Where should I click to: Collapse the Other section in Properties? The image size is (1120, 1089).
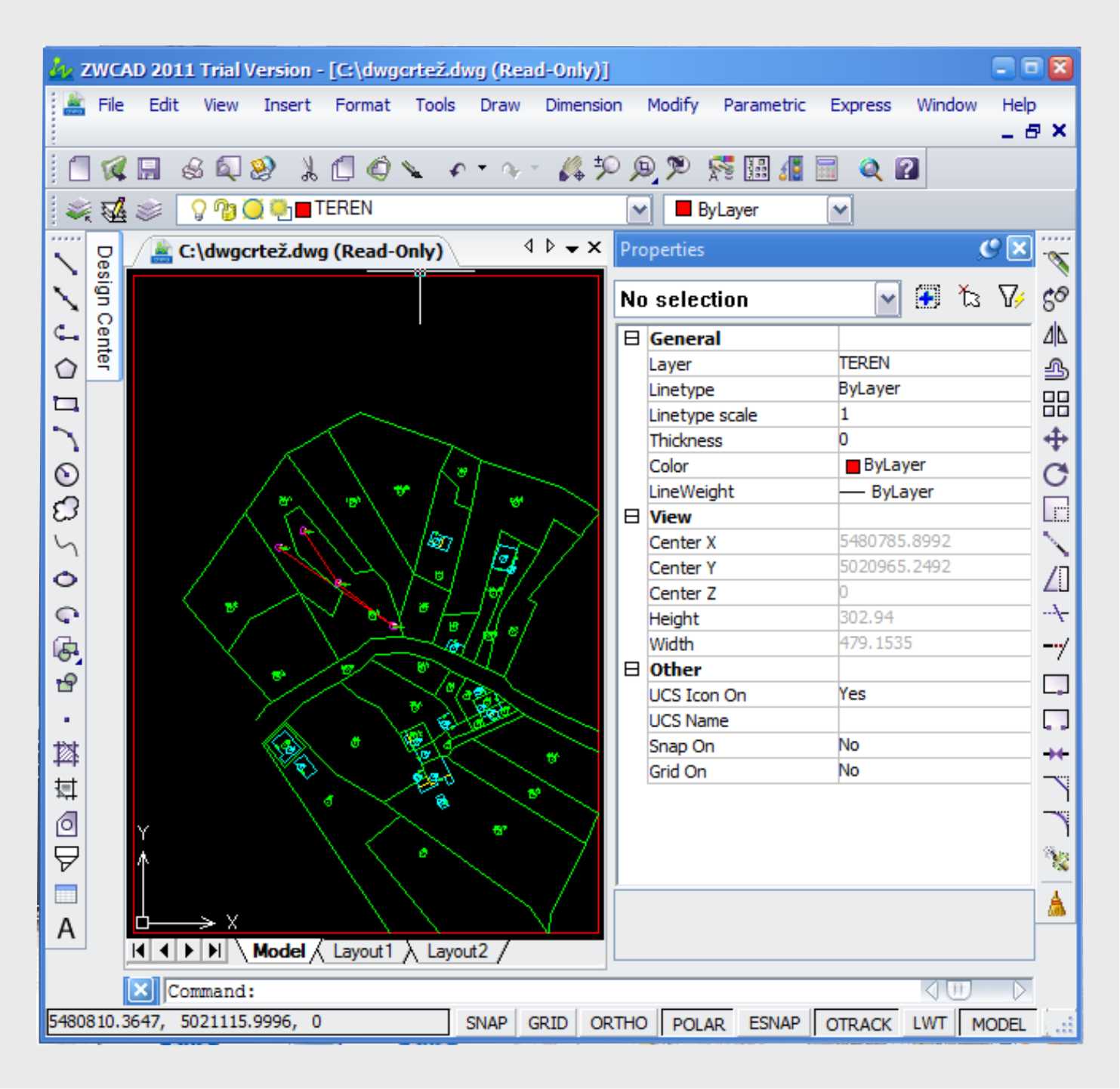pos(632,669)
